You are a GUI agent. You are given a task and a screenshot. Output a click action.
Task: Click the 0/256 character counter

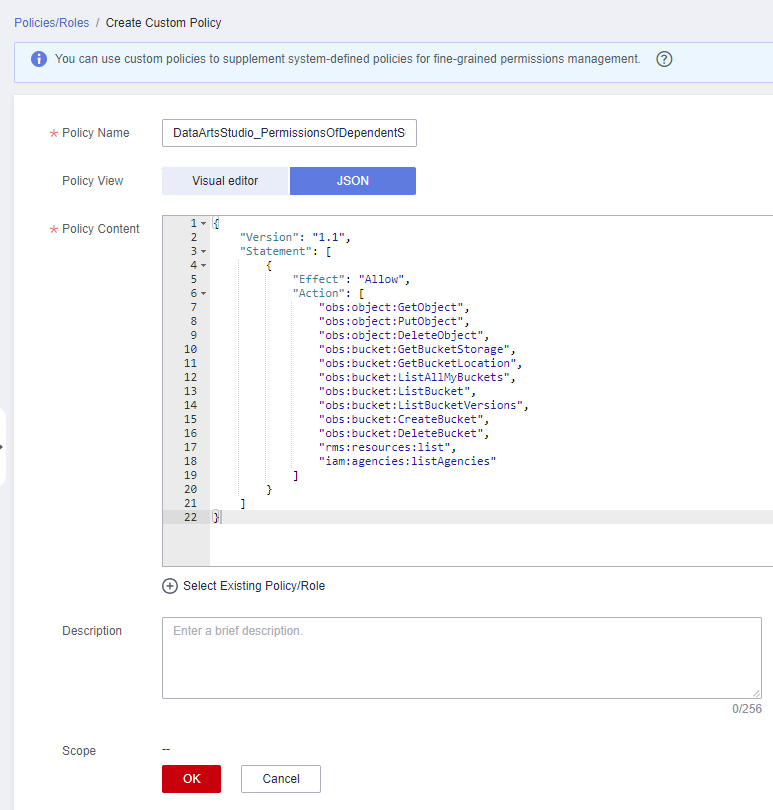(x=747, y=709)
